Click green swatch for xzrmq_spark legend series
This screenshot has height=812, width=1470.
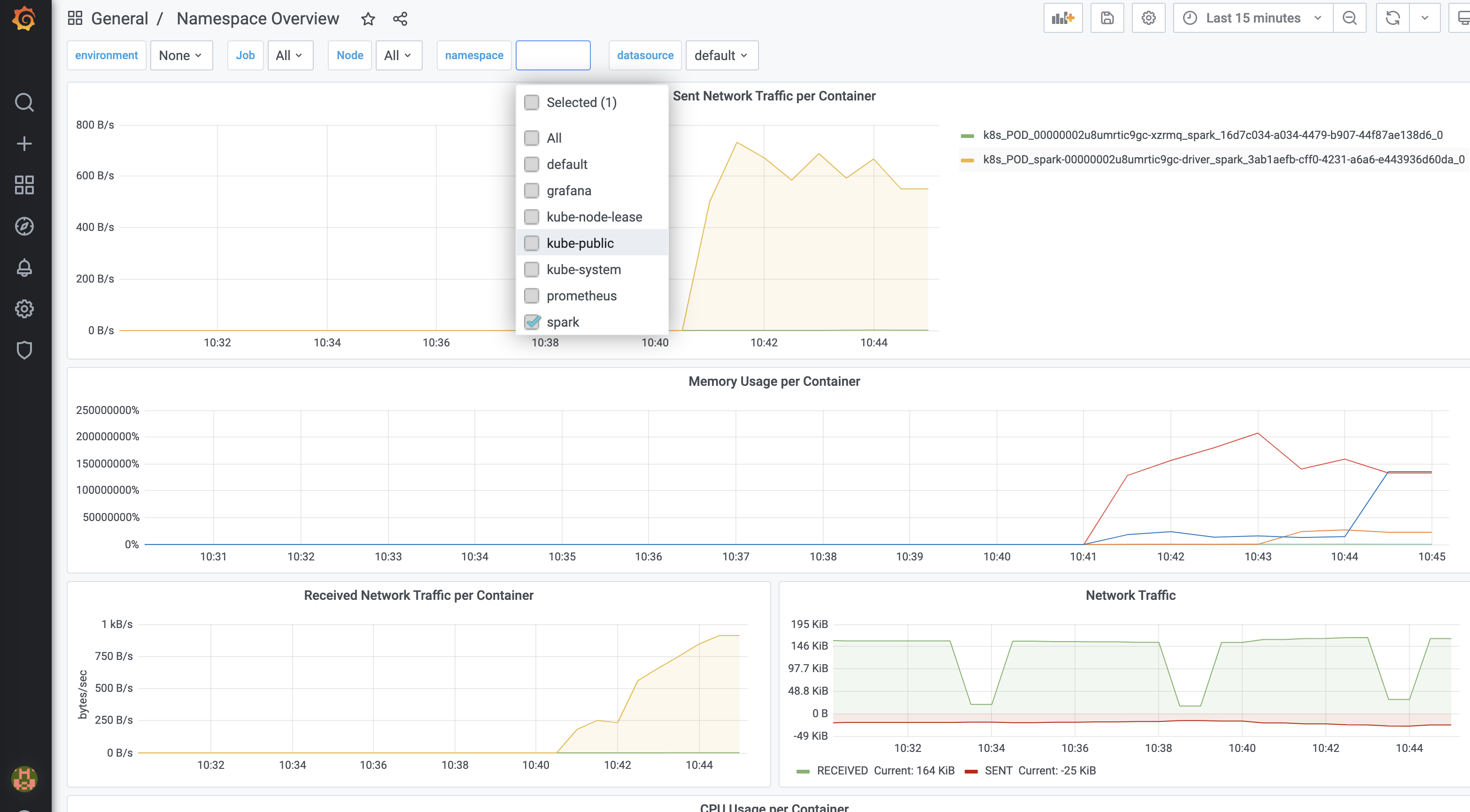(x=967, y=136)
